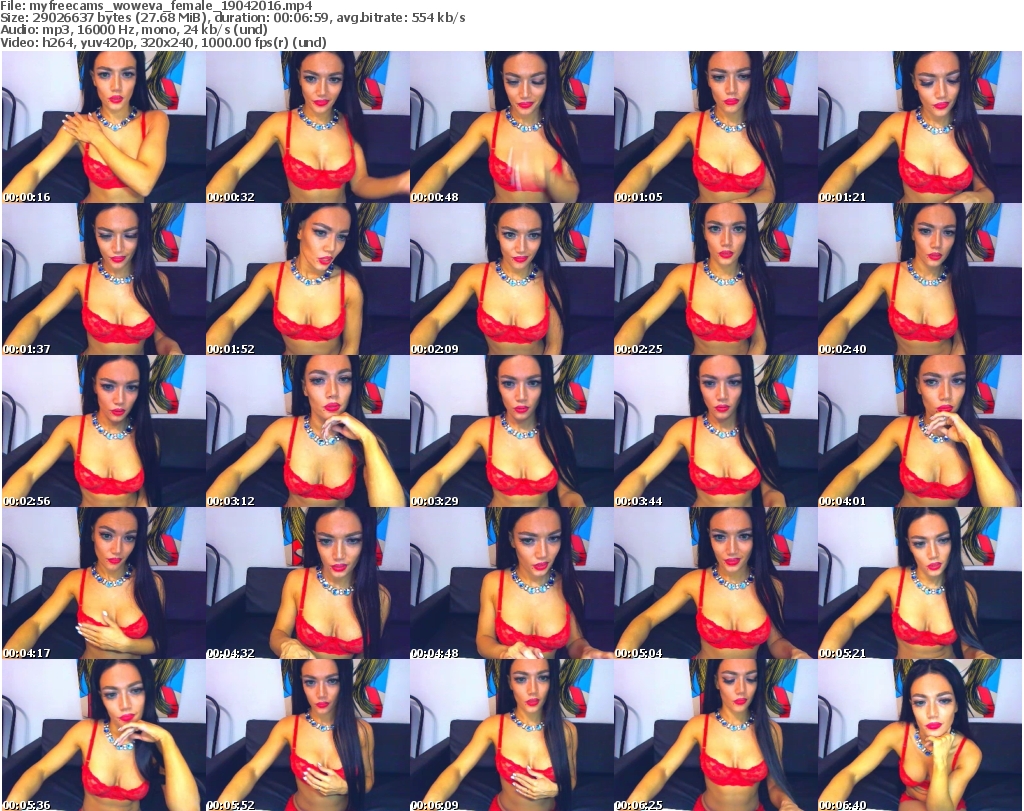Click the thumbnail stamped 00:06:40

coord(920,735)
